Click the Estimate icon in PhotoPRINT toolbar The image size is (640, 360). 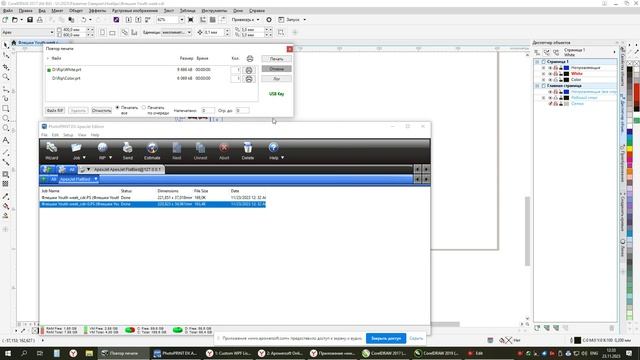[152, 151]
